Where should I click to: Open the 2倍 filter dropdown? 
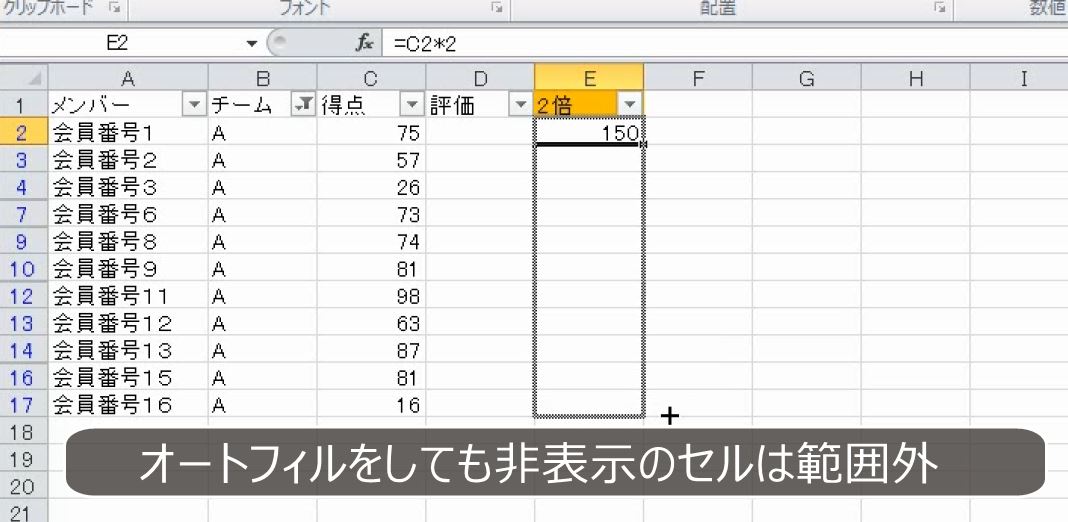click(629, 105)
